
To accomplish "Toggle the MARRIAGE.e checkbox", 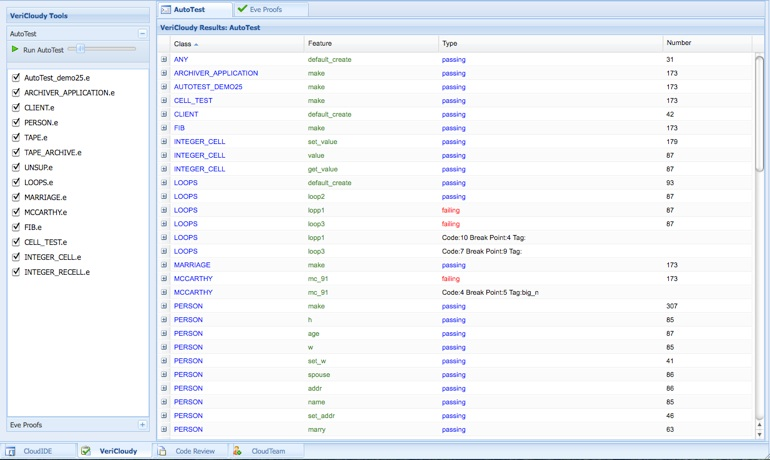I will [16, 196].
